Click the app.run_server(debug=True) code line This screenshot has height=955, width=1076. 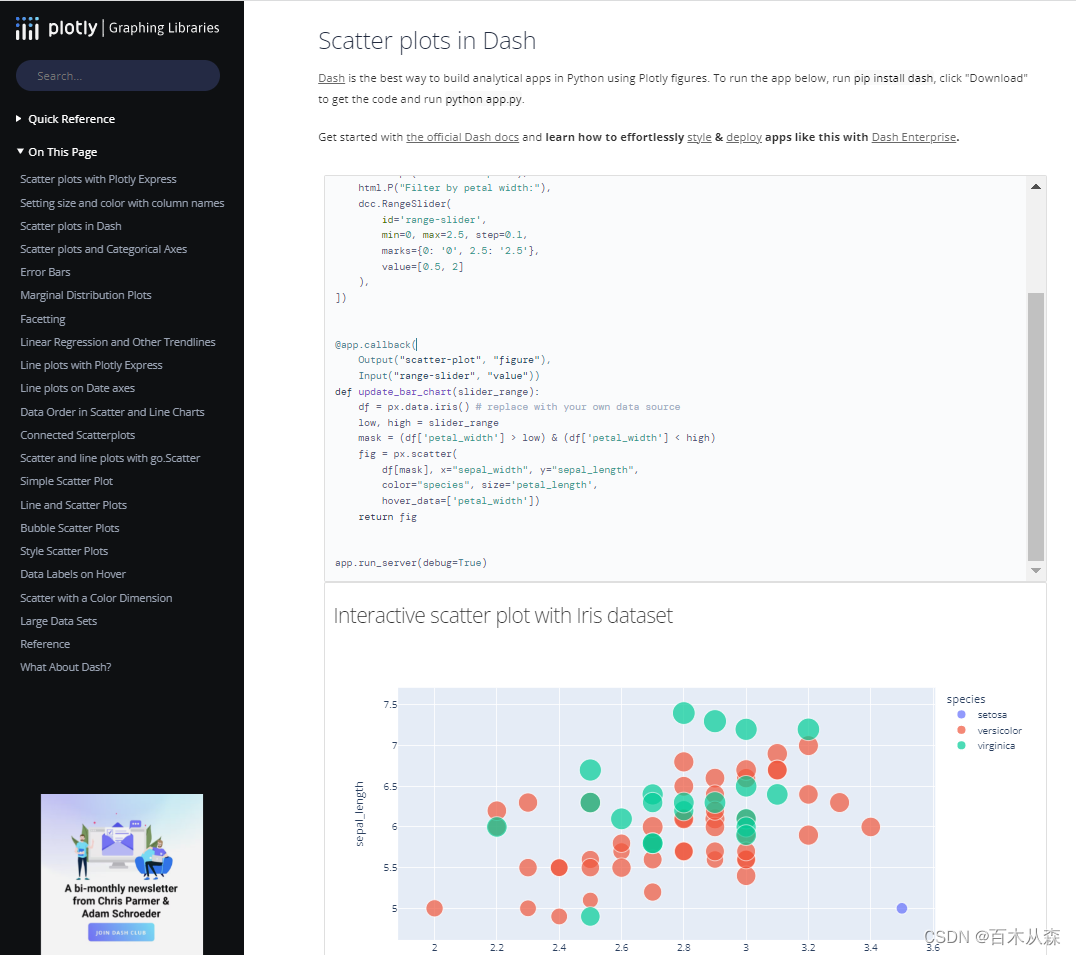[x=411, y=563]
